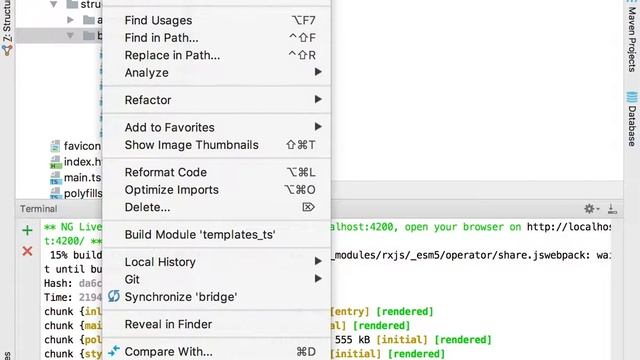640x360 pixels.
Task: Open http://localhost link in terminal
Action: 569,227
